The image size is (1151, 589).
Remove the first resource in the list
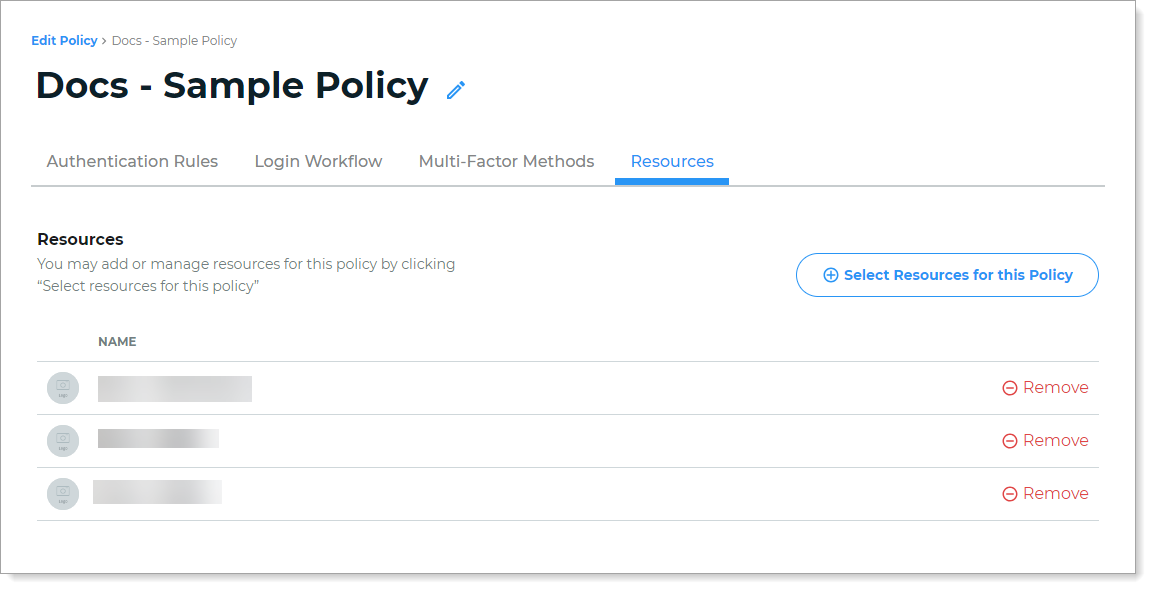tap(1045, 388)
